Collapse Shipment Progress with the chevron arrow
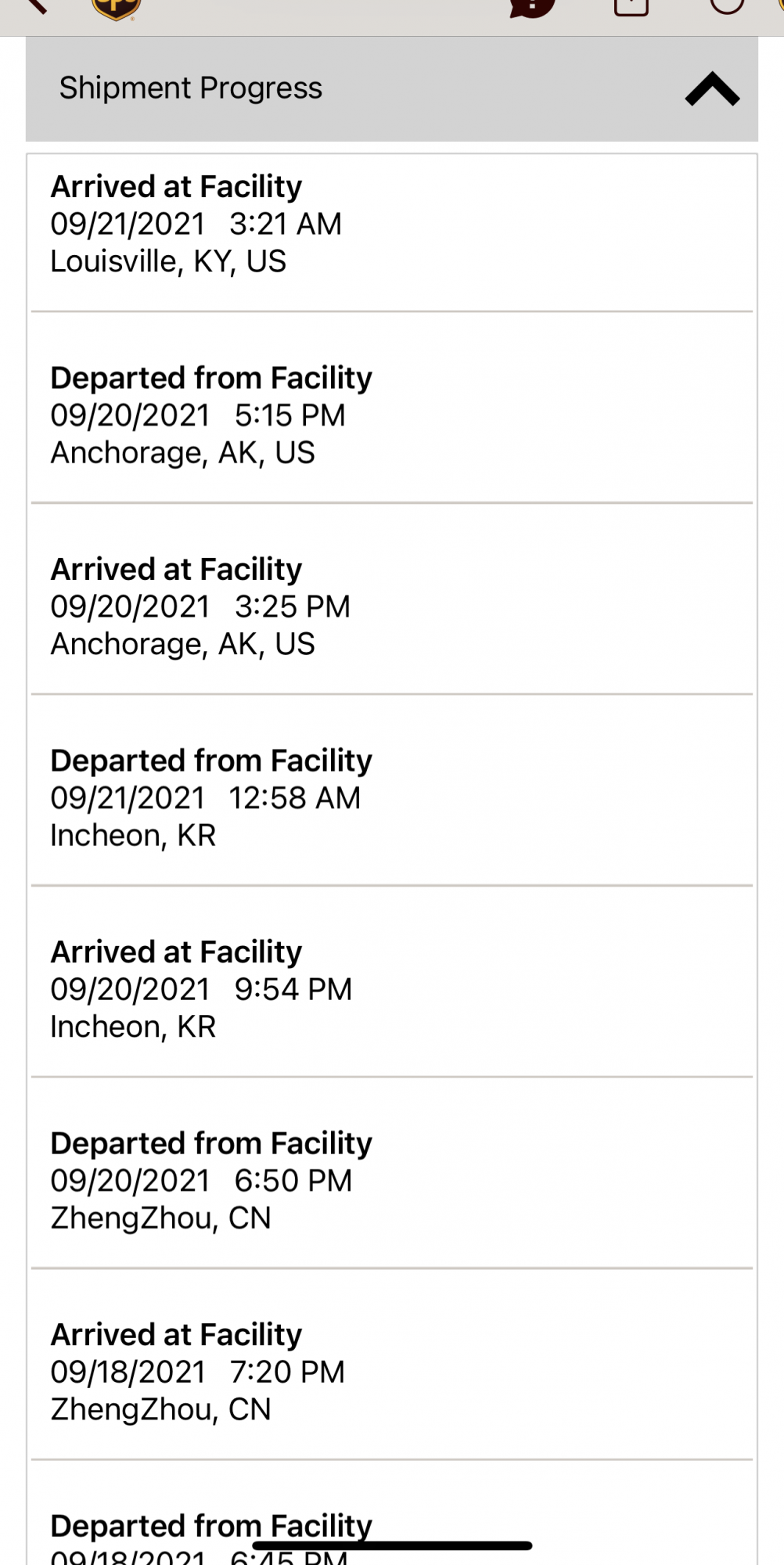The image size is (784, 1565). click(712, 88)
